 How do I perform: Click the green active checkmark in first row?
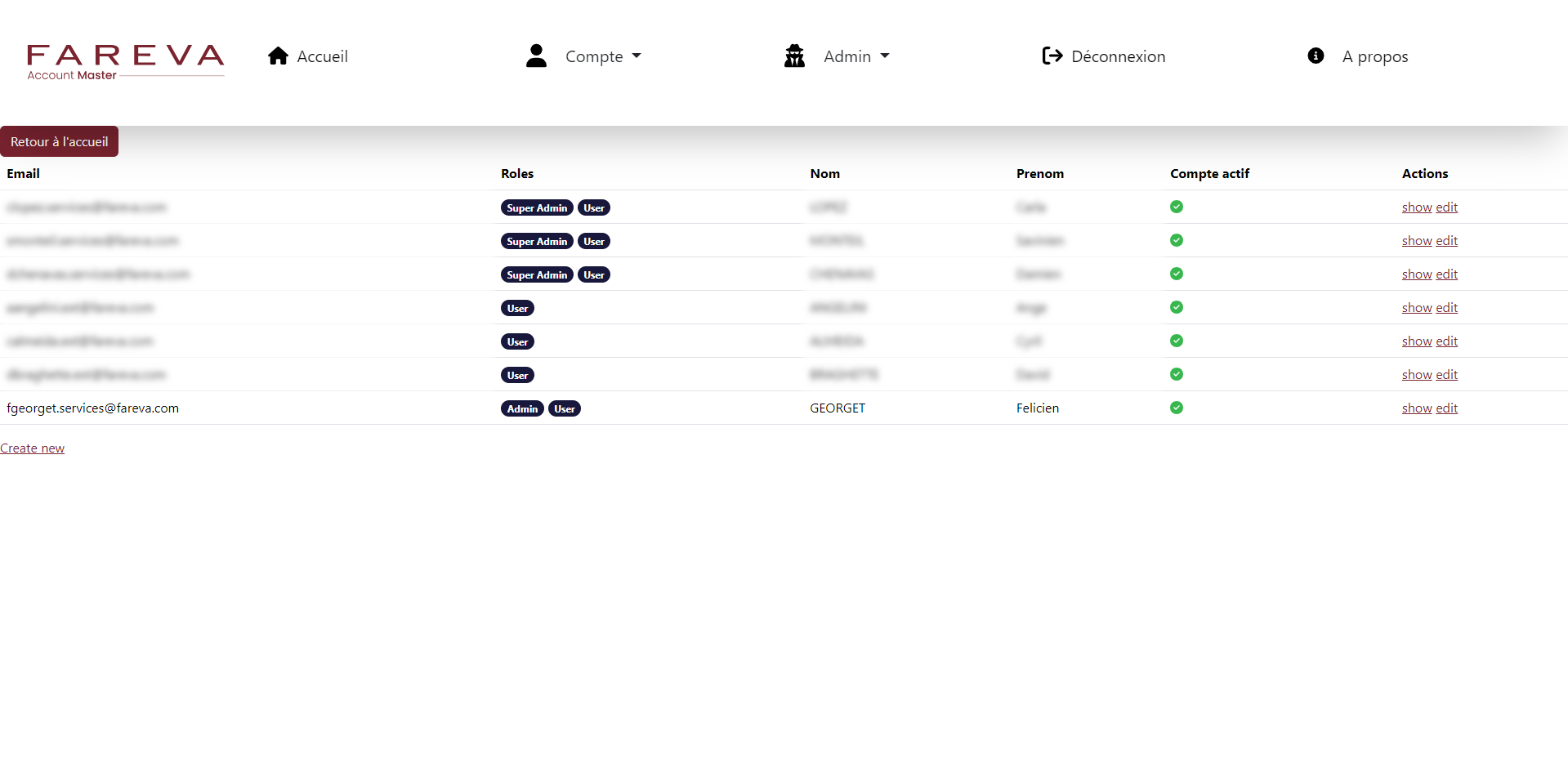tap(1176, 207)
